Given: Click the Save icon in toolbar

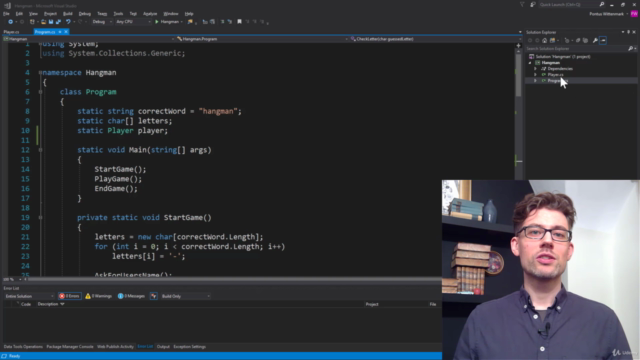Looking at the screenshot, I should click(51, 22).
